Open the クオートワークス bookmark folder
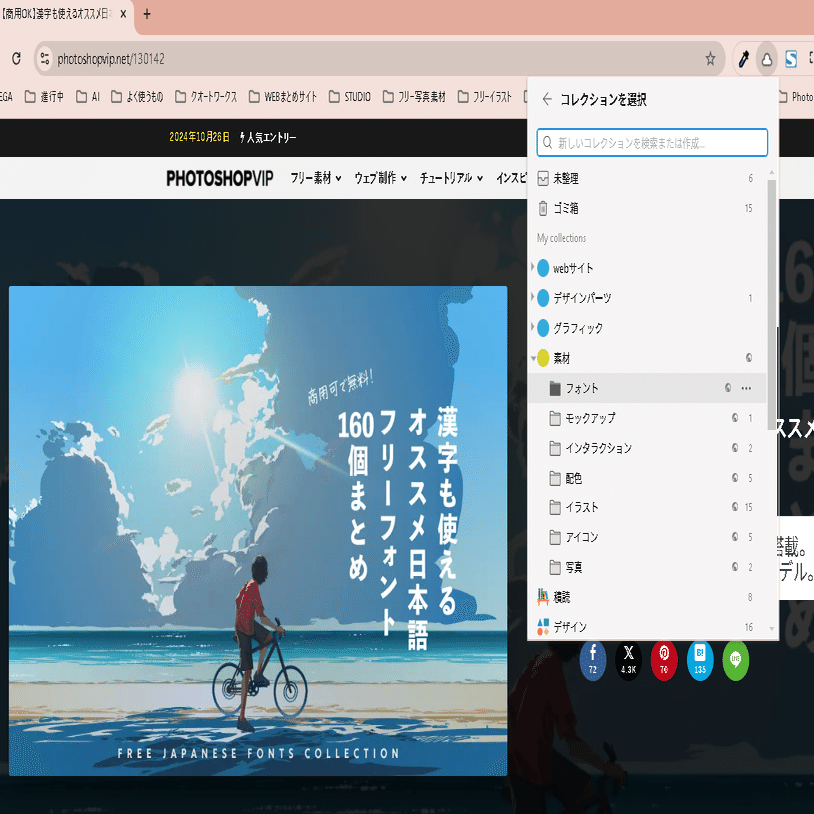Image resolution: width=814 pixels, height=814 pixels. 206,97
